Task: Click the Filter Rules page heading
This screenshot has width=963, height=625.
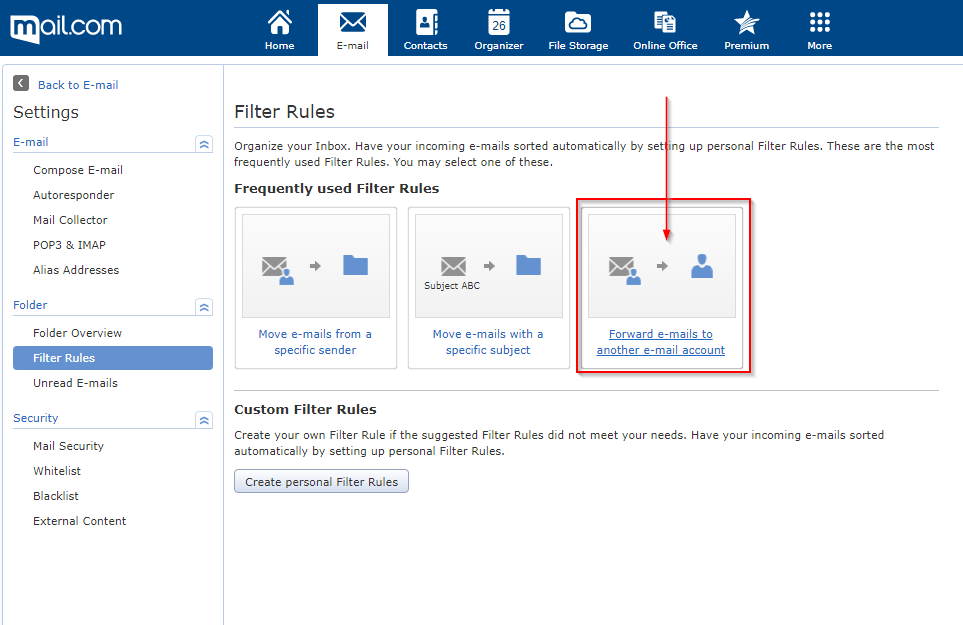Action: point(284,112)
